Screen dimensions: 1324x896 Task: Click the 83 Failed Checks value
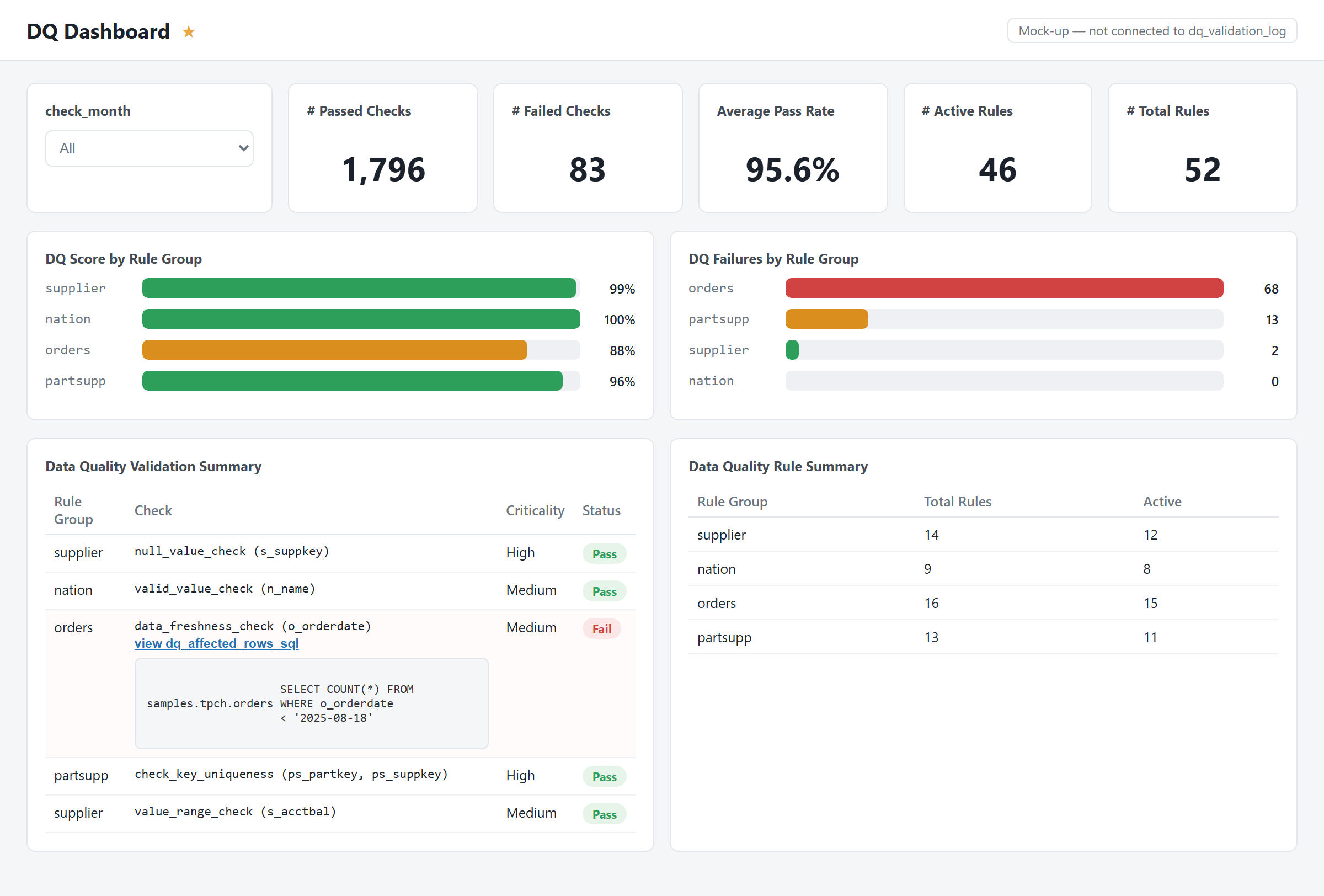[588, 170]
